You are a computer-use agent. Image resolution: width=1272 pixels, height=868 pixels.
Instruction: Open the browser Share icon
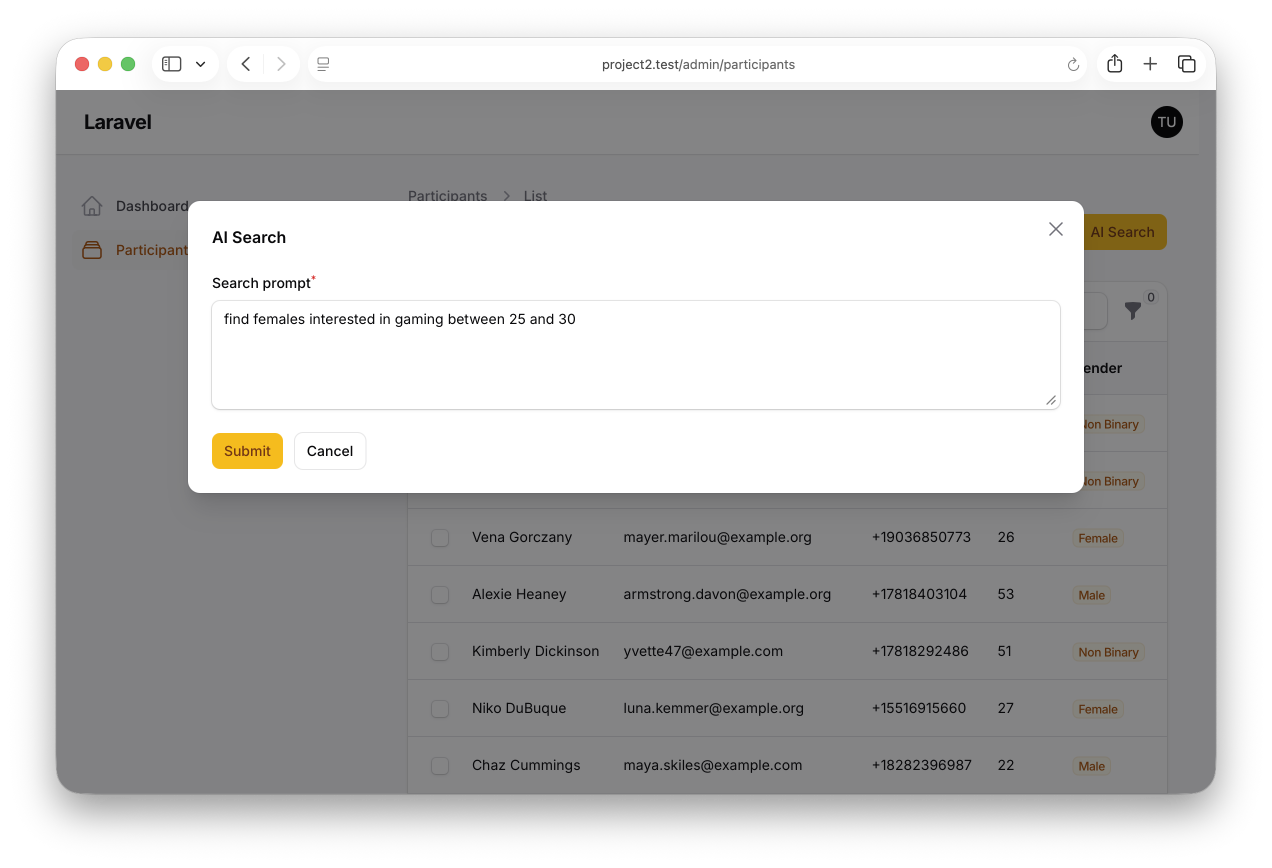pyautogui.click(x=1115, y=64)
